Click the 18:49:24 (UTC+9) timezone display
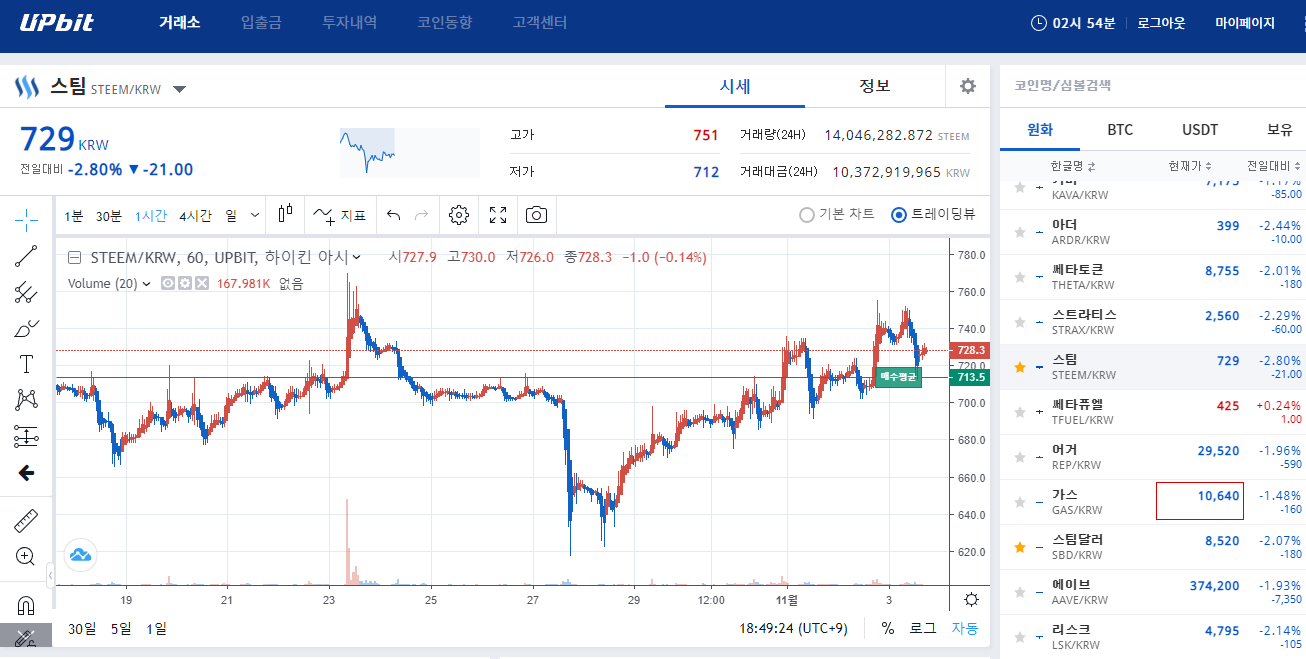 [794, 628]
